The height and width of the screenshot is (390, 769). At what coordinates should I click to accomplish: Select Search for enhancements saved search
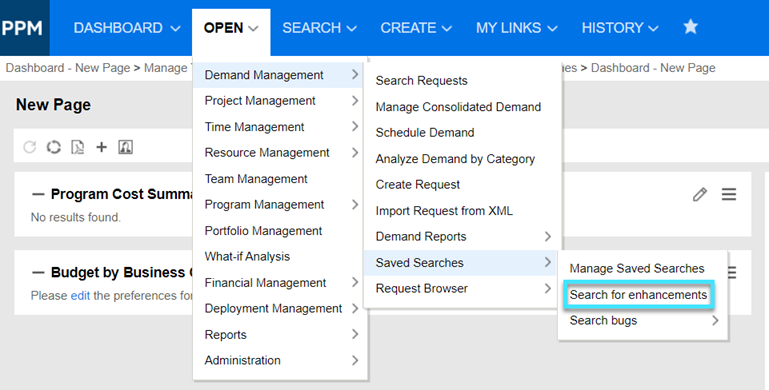point(638,295)
